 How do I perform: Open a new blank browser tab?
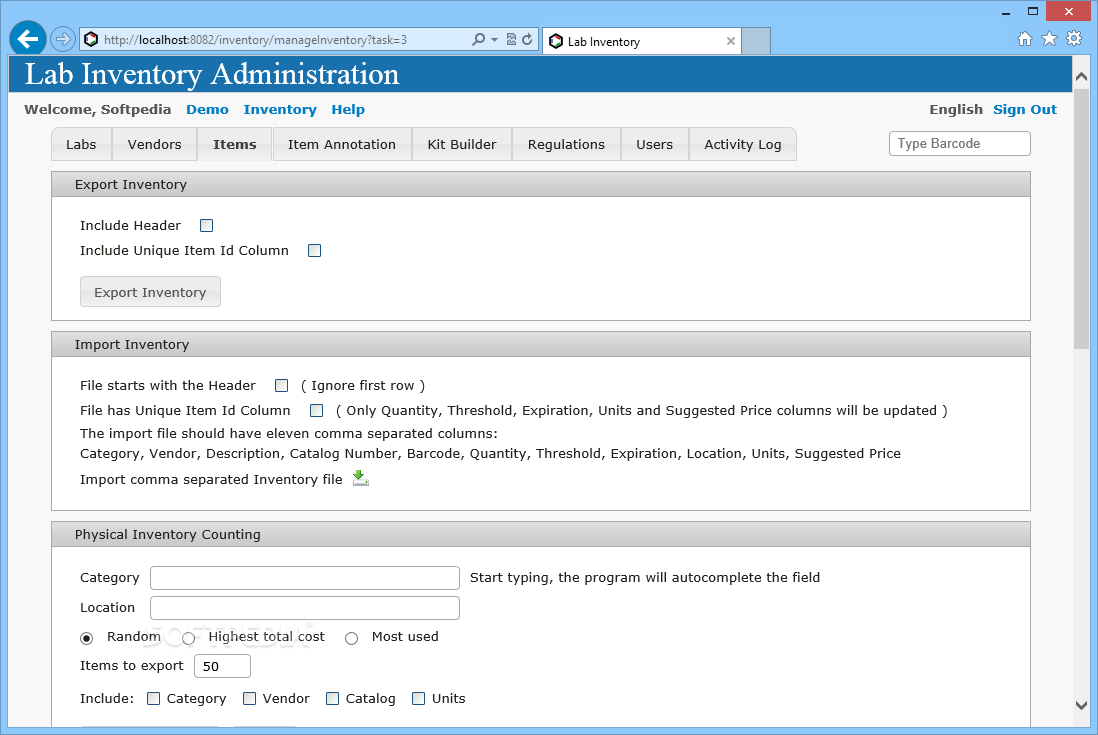click(x=756, y=41)
